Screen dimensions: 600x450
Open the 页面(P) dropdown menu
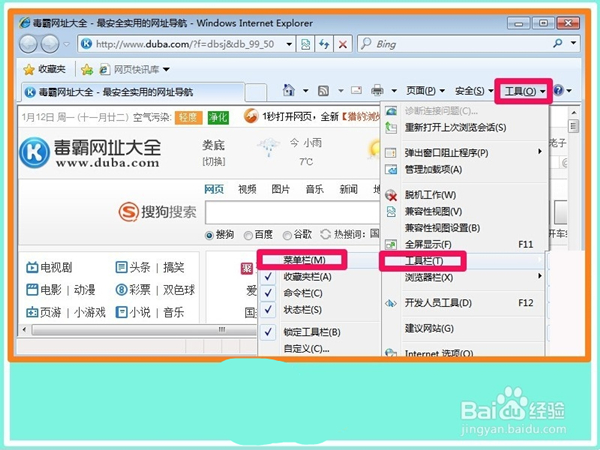(425, 91)
